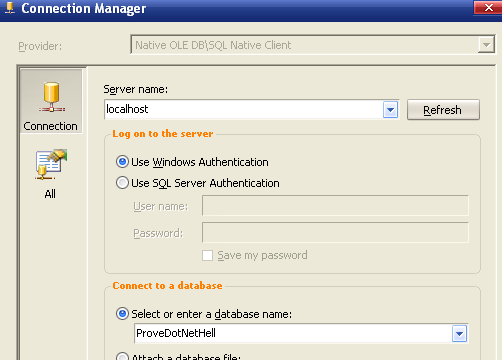Tick the Save my password checkbox
The width and height of the screenshot is (502, 360).
pos(207,256)
